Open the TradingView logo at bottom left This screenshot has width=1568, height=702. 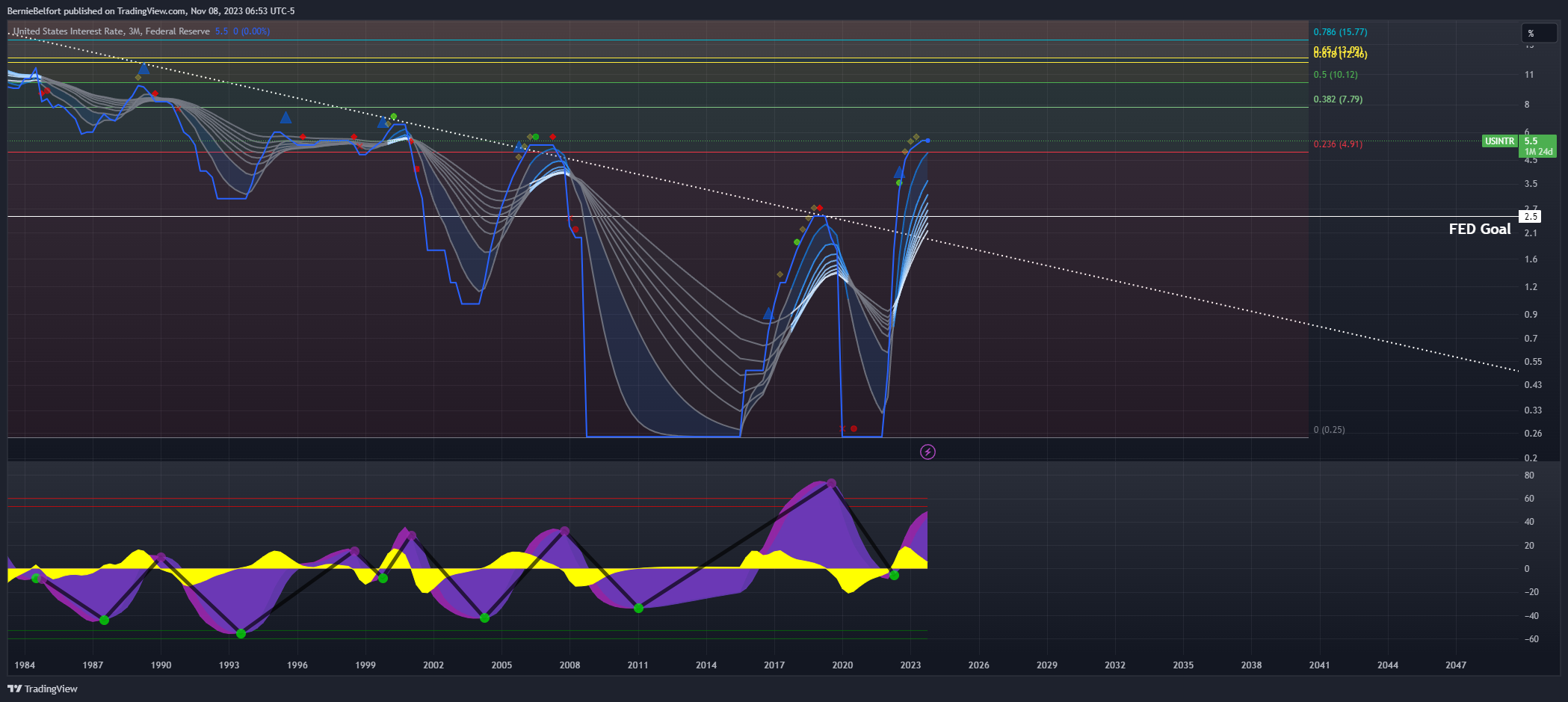tap(43, 689)
